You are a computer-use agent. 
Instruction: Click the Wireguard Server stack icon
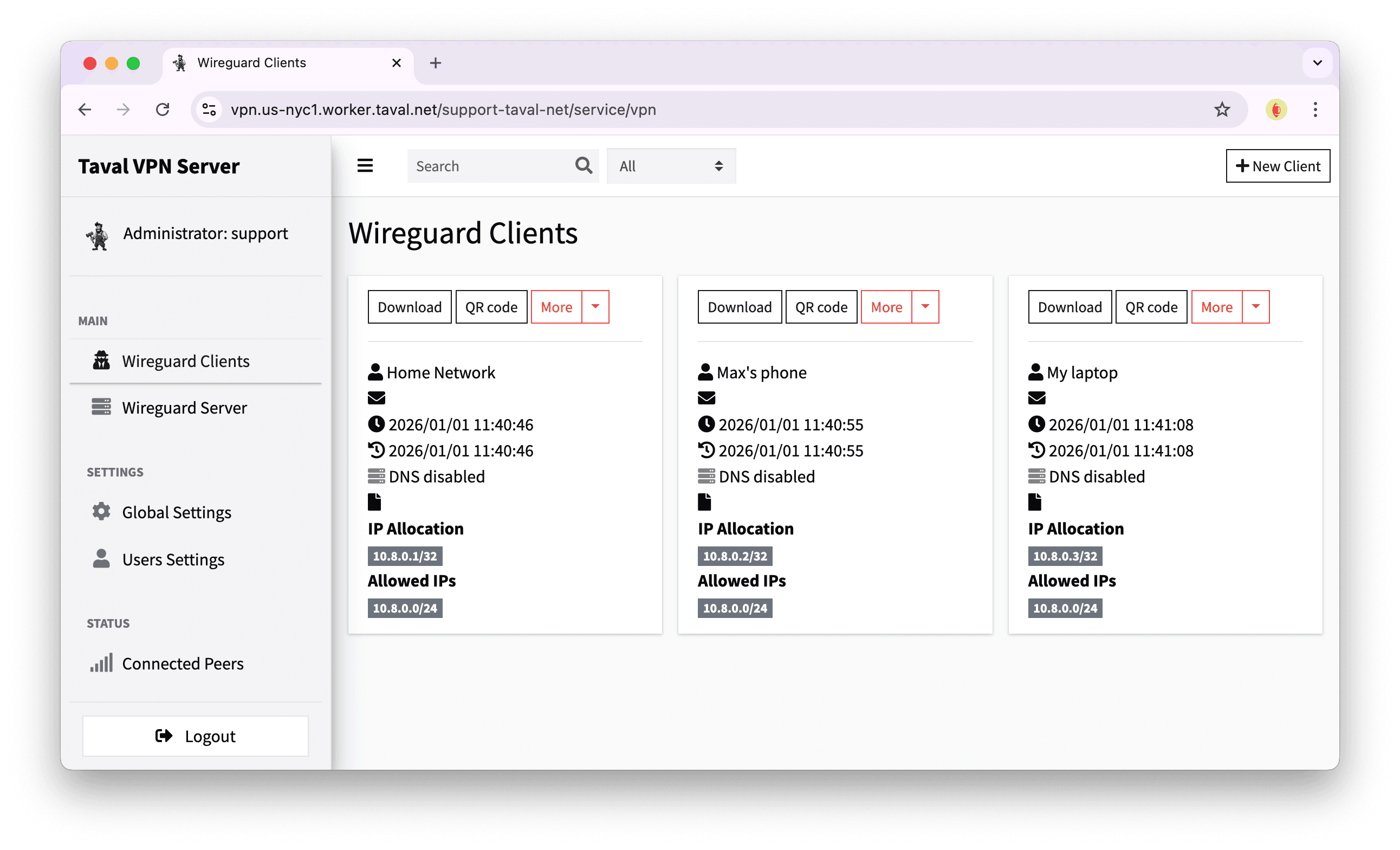pyautogui.click(x=101, y=407)
